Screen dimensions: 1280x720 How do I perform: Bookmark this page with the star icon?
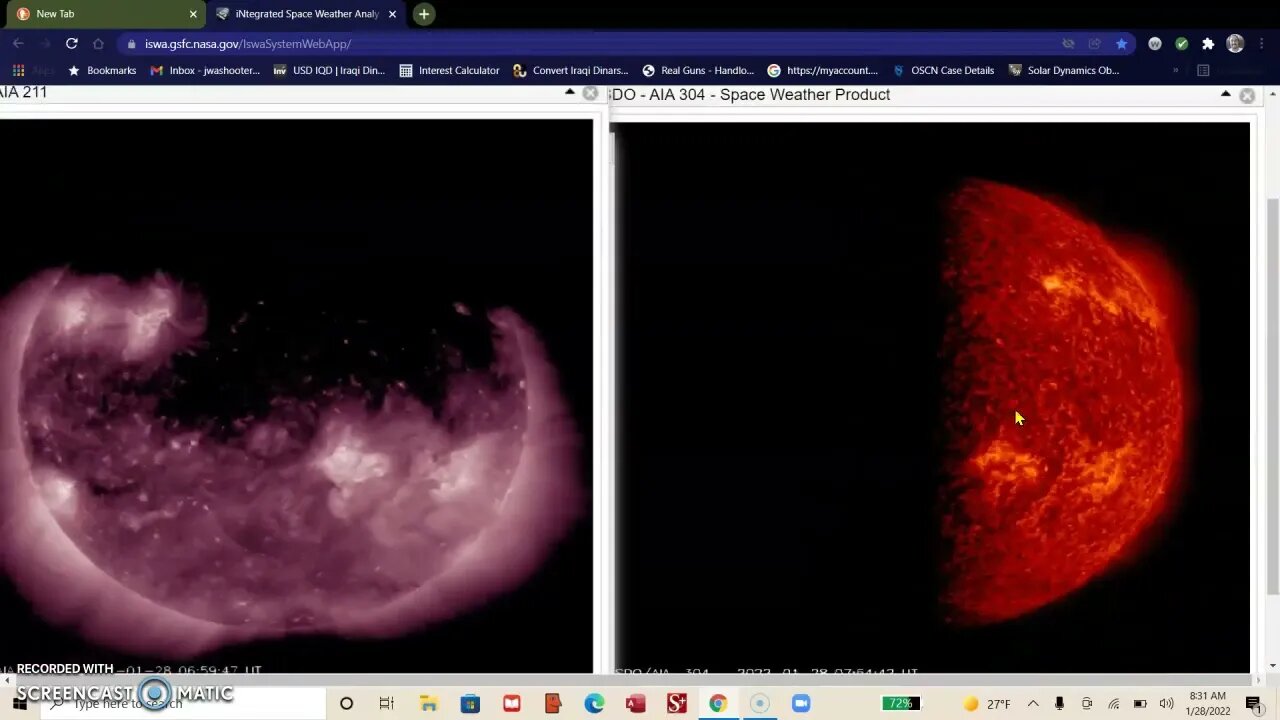click(x=1121, y=44)
